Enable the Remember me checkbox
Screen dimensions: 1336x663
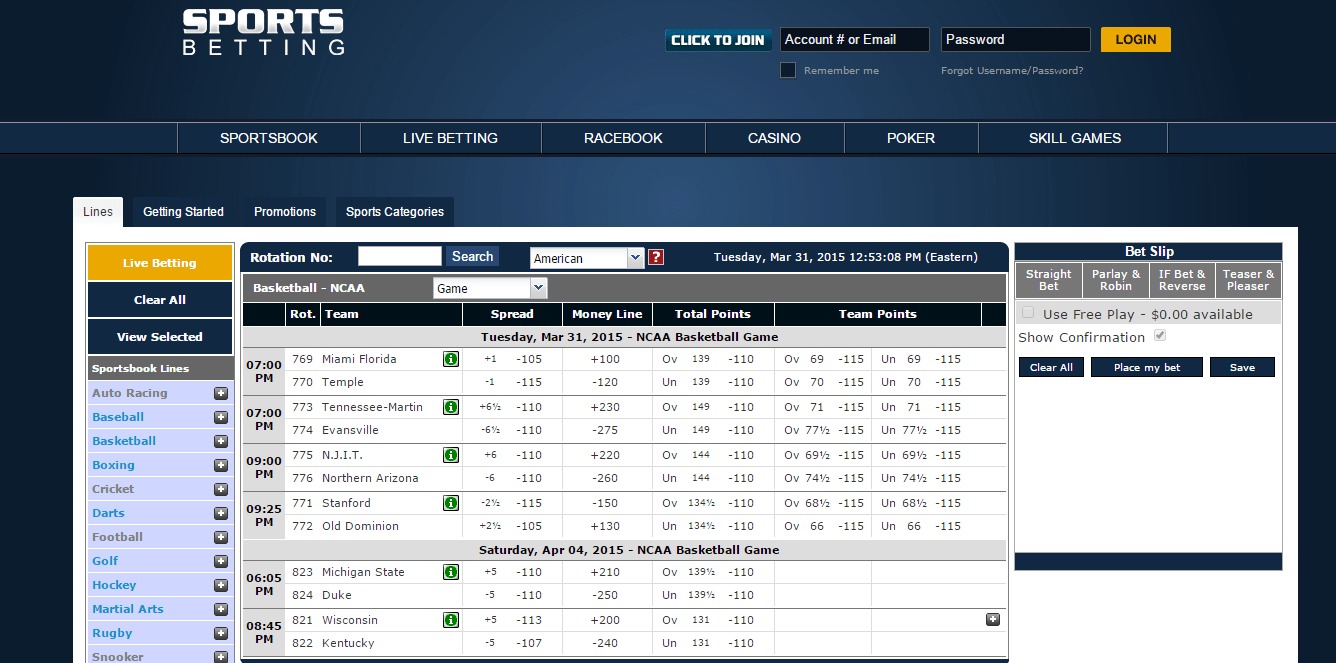click(788, 70)
